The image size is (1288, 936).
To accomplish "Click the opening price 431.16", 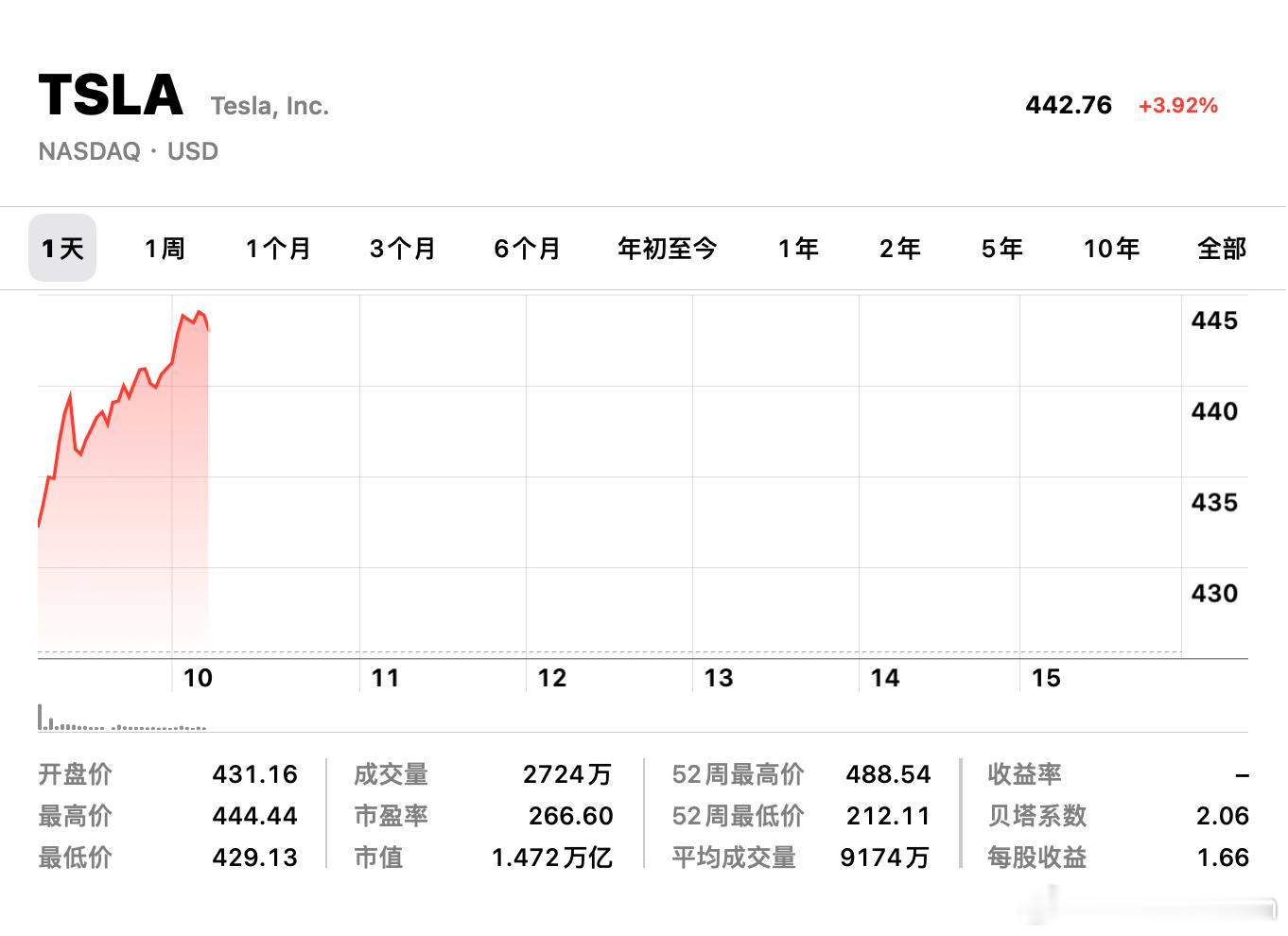I will pyautogui.click(x=254, y=774).
